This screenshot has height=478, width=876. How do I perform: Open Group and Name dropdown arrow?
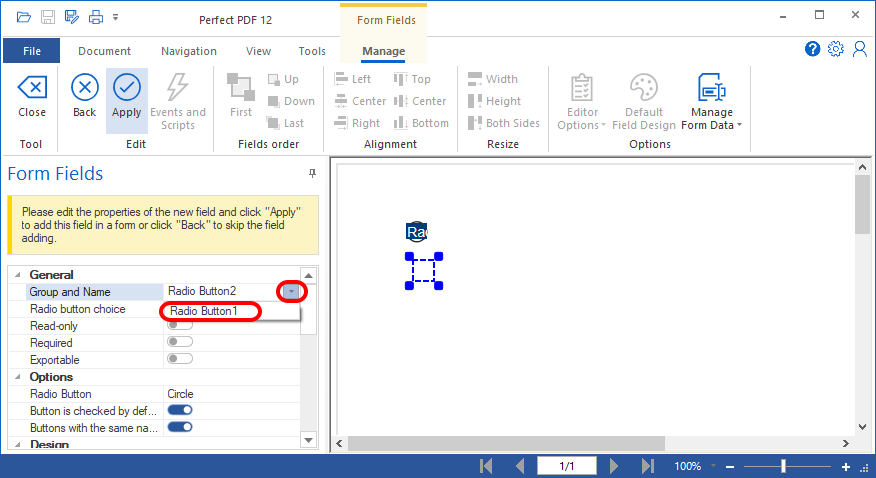pyautogui.click(x=291, y=291)
